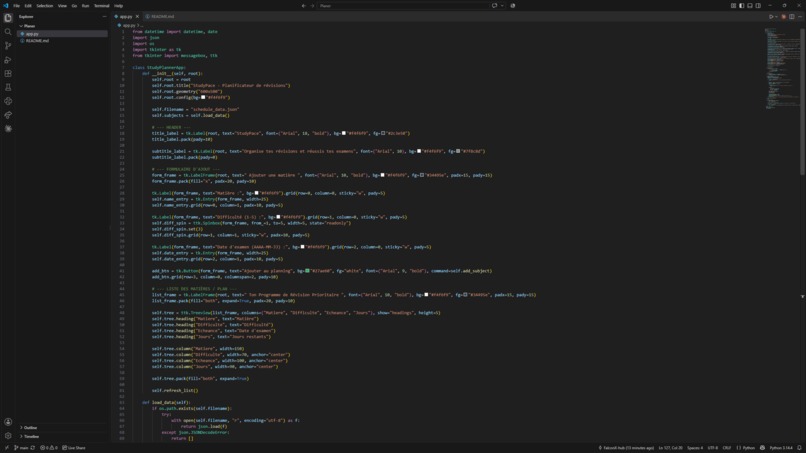Click the command center search box
Image resolution: width=806 pixels, height=453 pixels.
pyautogui.click(x=403, y=6)
